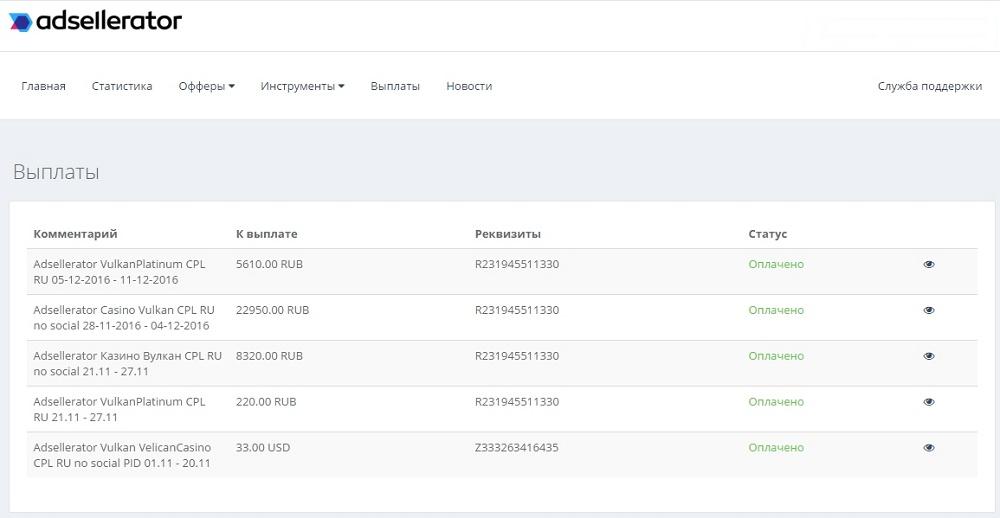1000x518 pixels.
Task: Select the VulkanPlatinum 05-12-2016 comment cell
Action: [119, 272]
